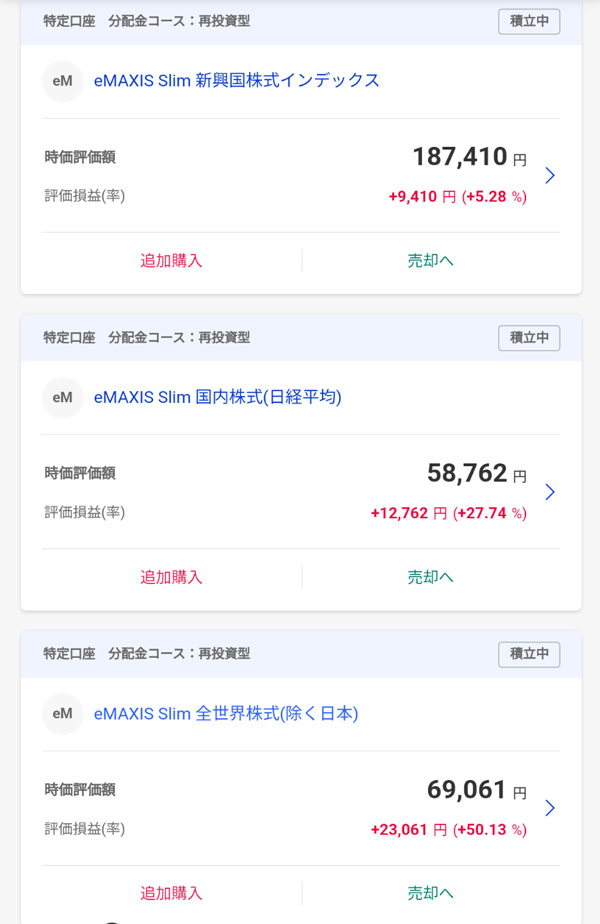This screenshot has width=600, height=924.
Task: Open eMAXIS Slim 新興国株式インデックス fund link
Action: 236,81
